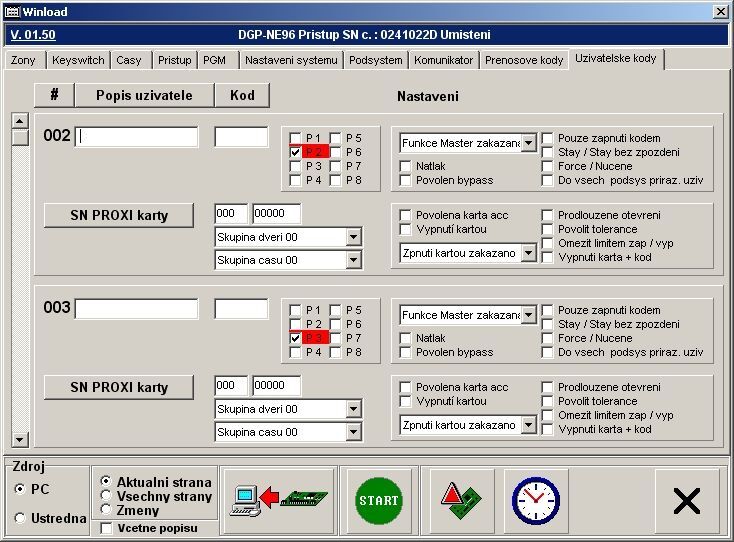Click the large black X button at bottom
The image size is (734, 542).
686,500
